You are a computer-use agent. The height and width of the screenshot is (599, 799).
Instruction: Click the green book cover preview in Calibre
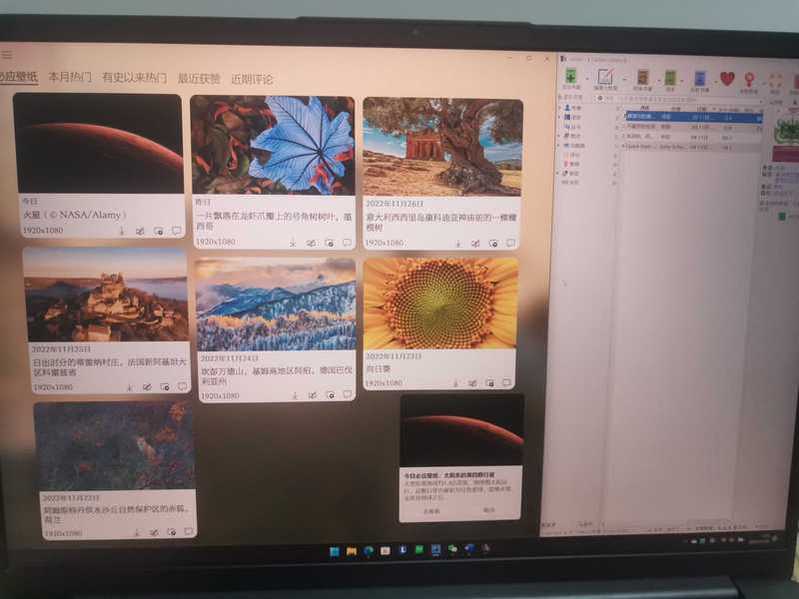tap(787, 130)
